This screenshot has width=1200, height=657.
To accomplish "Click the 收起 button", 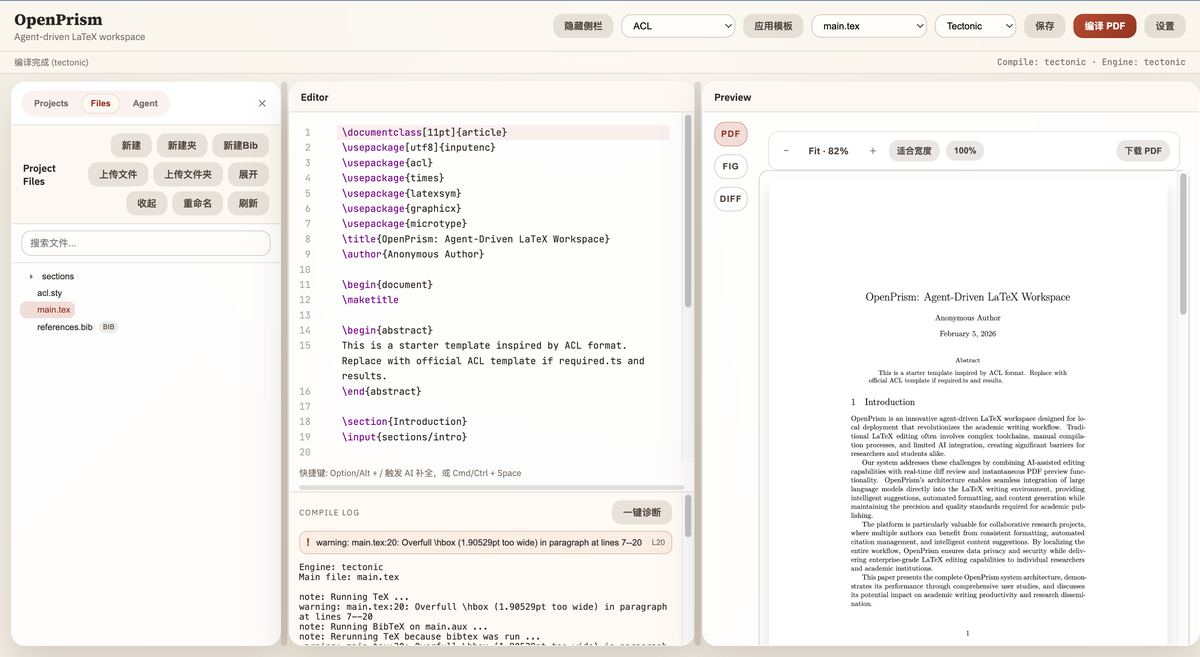I will (147, 203).
